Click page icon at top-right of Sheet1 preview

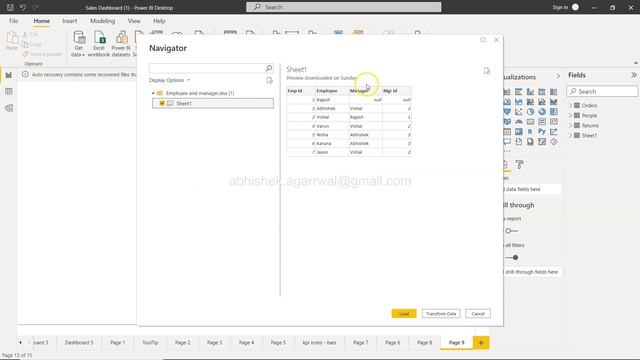(487, 71)
